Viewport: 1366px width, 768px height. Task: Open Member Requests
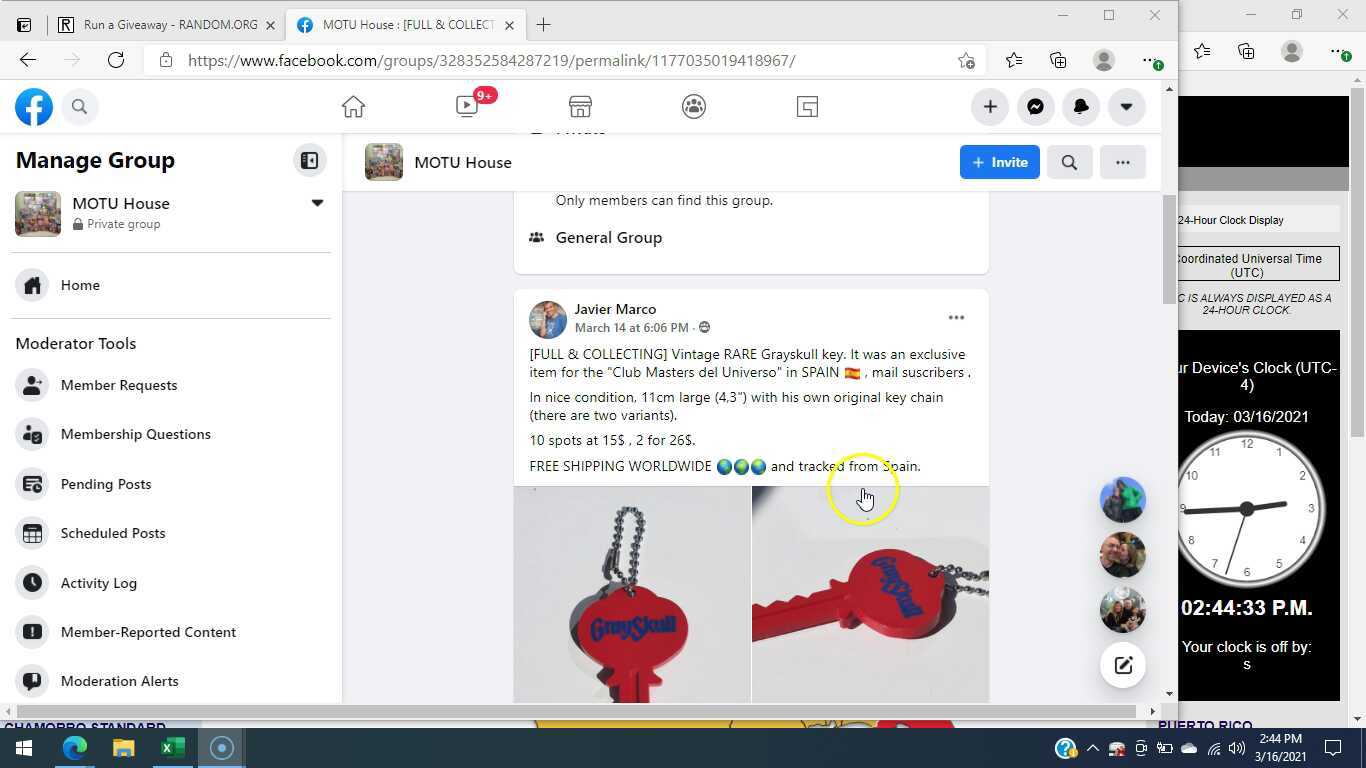point(172,385)
